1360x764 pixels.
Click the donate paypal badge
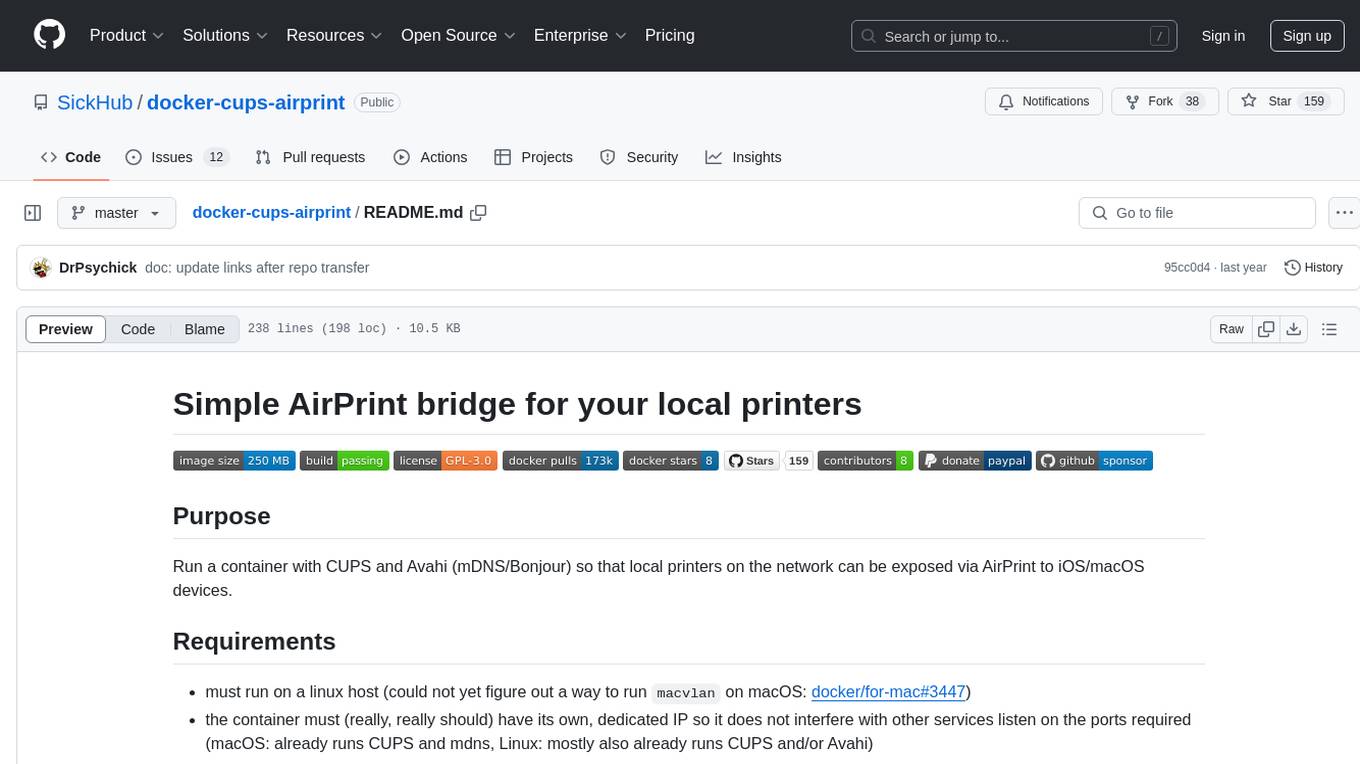975,461
